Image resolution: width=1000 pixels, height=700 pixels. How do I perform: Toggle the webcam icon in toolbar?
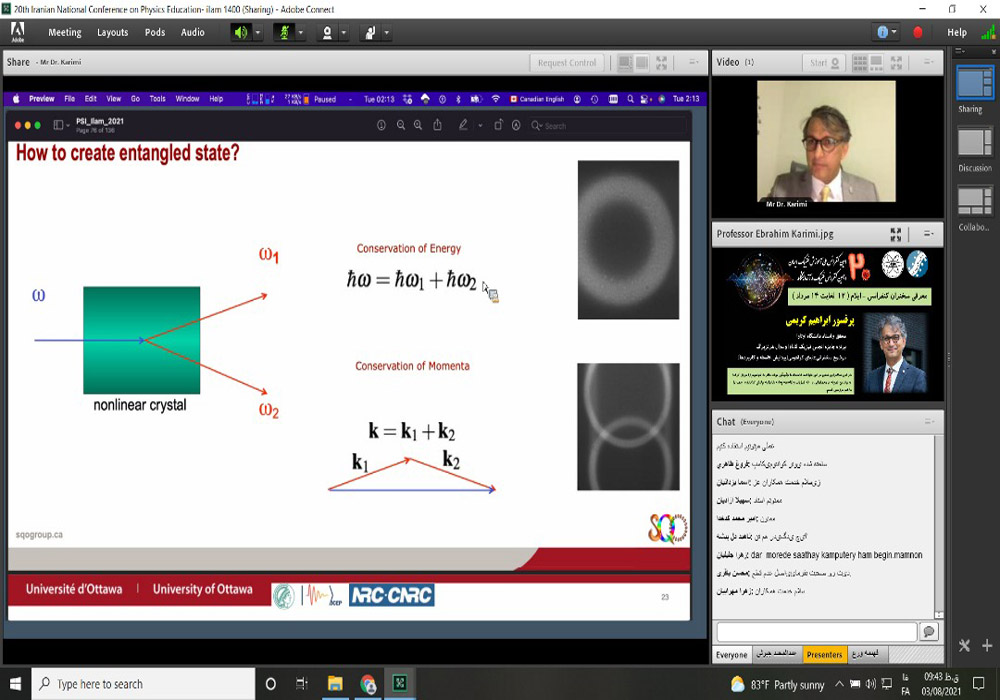(x=326, y=32)
